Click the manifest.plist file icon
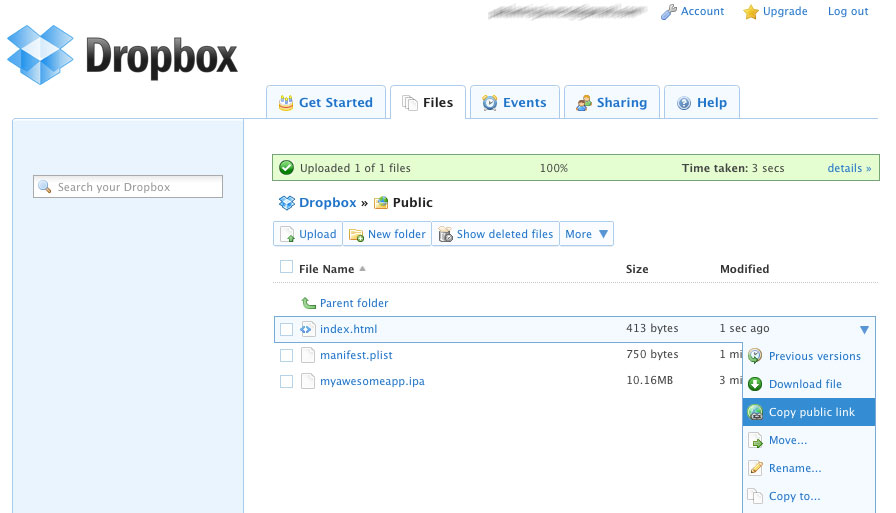Viewport: 896px width, 513px height. 307,355
